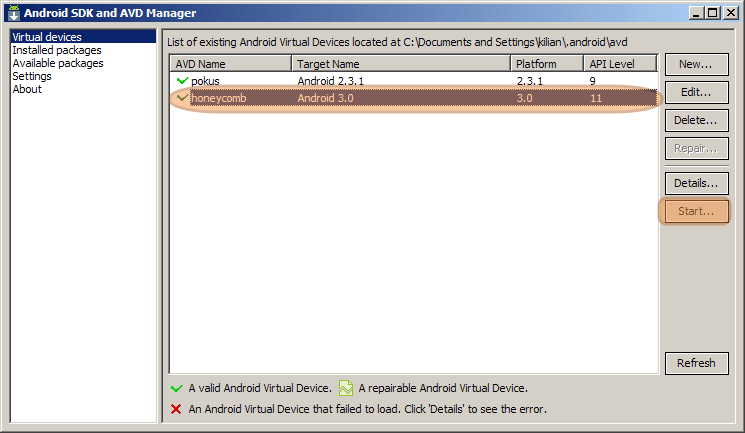This screenshot has height=433, width=745.
Task: Click API level value 9
Action: point(592,81)
